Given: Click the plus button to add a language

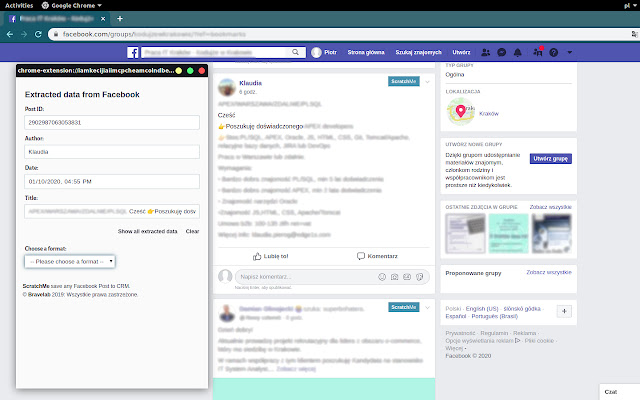Looking at the screenshot, I should click(x=564, y=311).
